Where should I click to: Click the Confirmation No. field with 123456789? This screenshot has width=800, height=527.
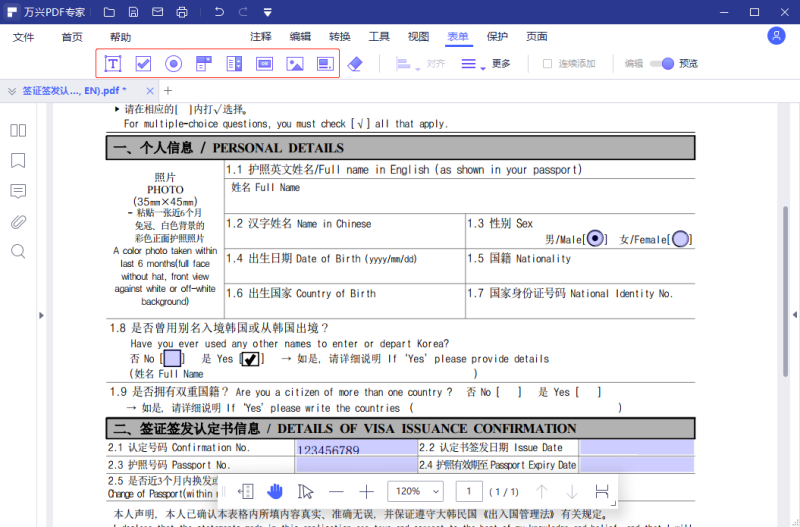[x=356, y=447]
